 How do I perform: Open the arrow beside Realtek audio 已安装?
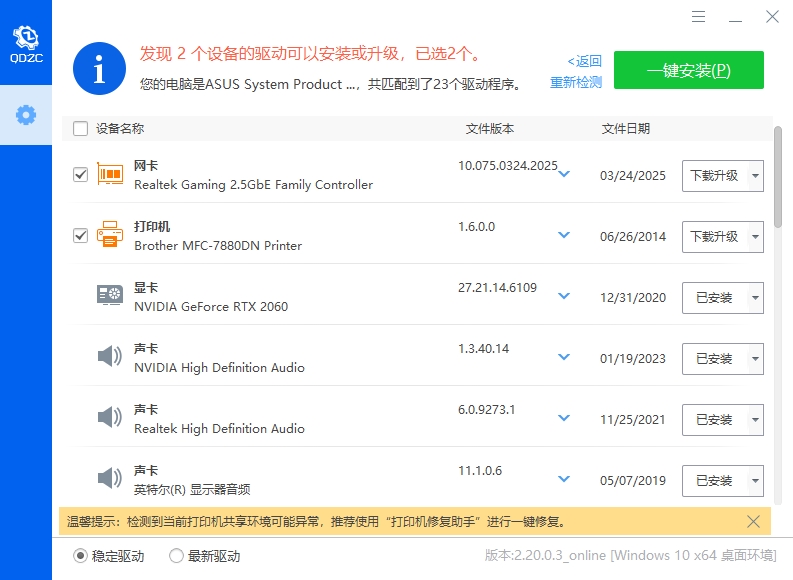[x=756, y=420]
